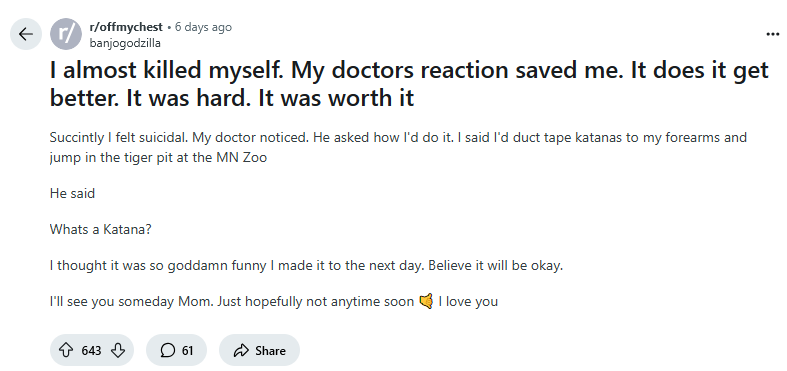Click the post title beginning 'I almost killed myself'
This screenshot has width=787, height=371.
(409, 83)
